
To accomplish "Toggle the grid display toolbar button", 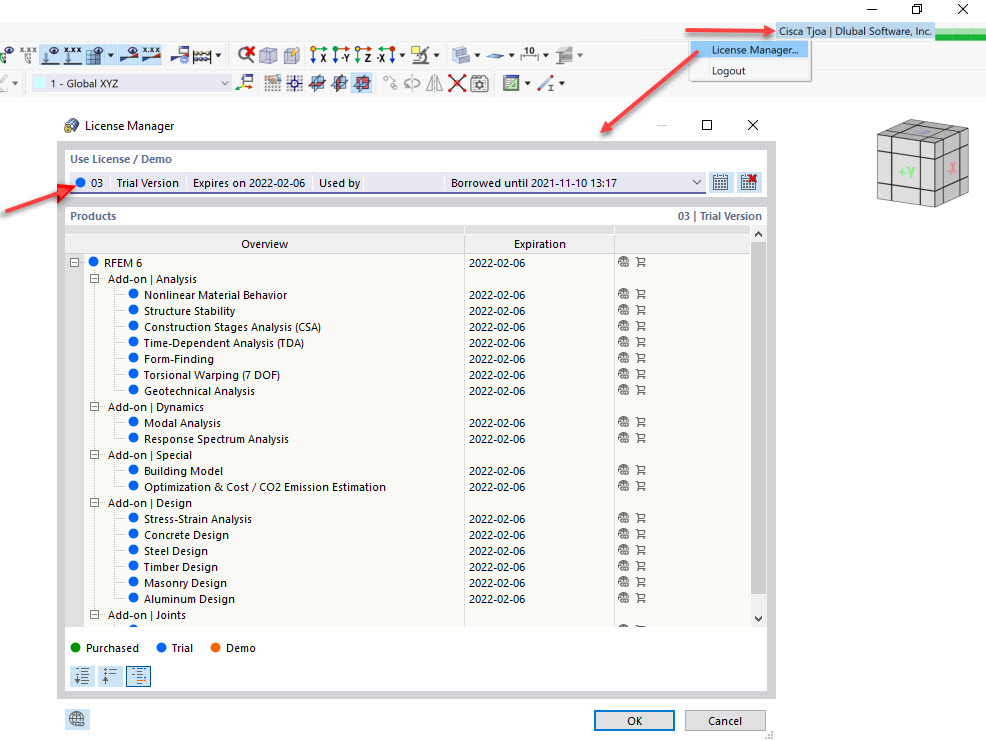I will (271, 84).
